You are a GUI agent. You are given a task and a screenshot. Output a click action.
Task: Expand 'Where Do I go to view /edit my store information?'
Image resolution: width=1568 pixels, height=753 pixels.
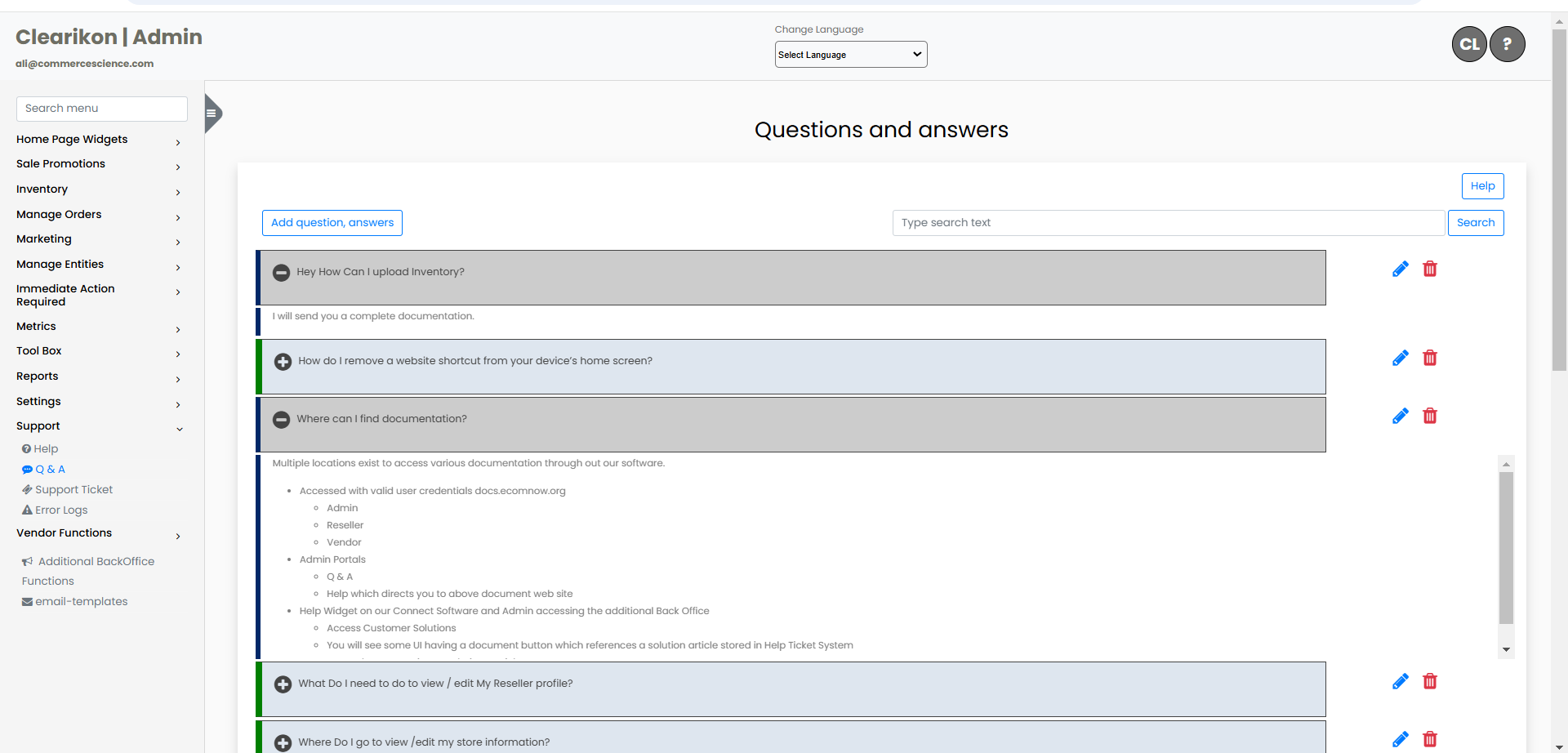click(x=283, y=743)
